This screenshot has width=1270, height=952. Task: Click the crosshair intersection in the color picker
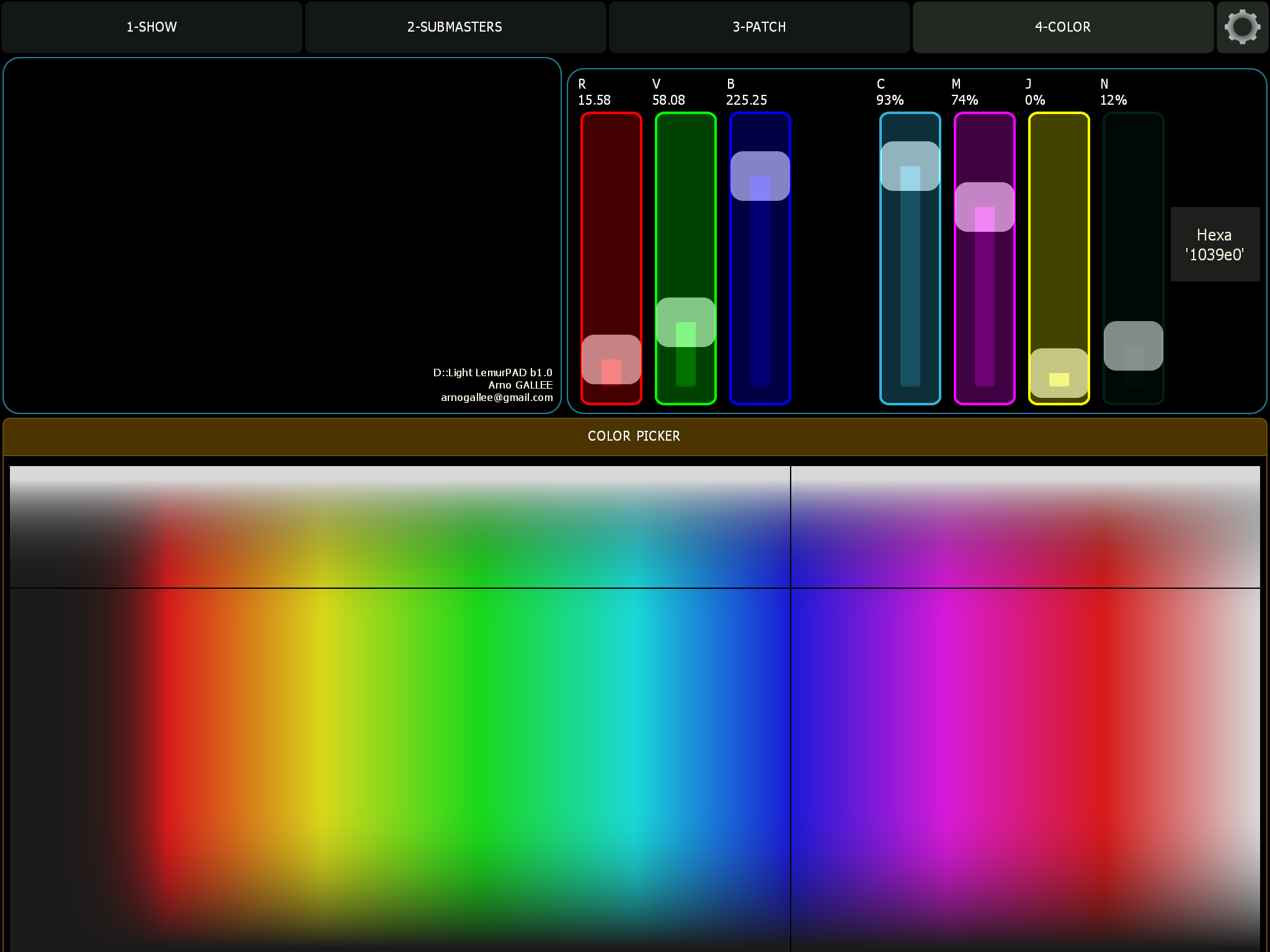point(791,588)
